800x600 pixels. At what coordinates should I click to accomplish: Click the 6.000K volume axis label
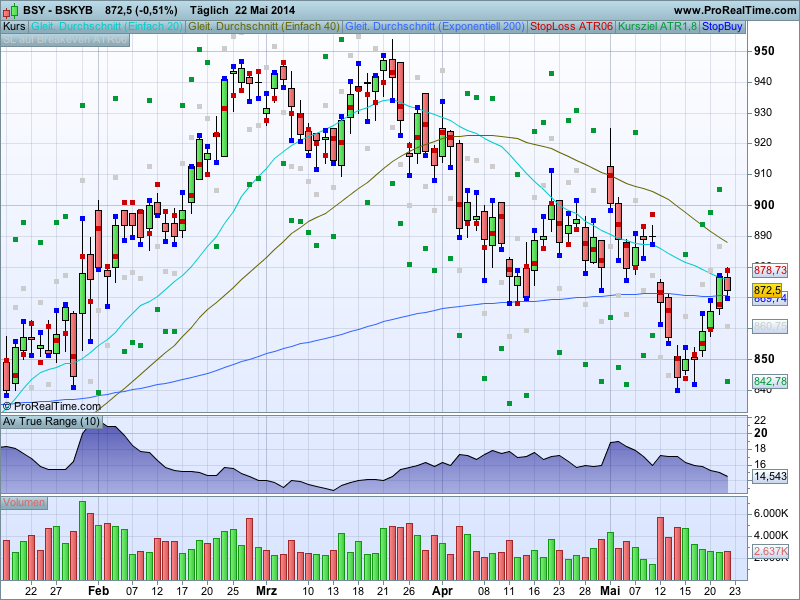(771, 513)
